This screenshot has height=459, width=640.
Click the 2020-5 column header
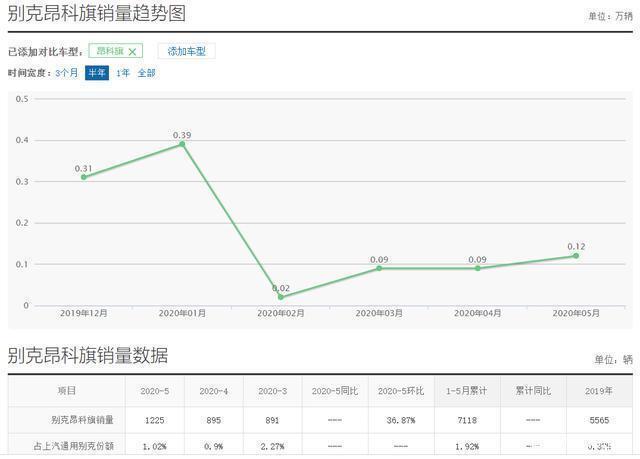pos(155,391)
